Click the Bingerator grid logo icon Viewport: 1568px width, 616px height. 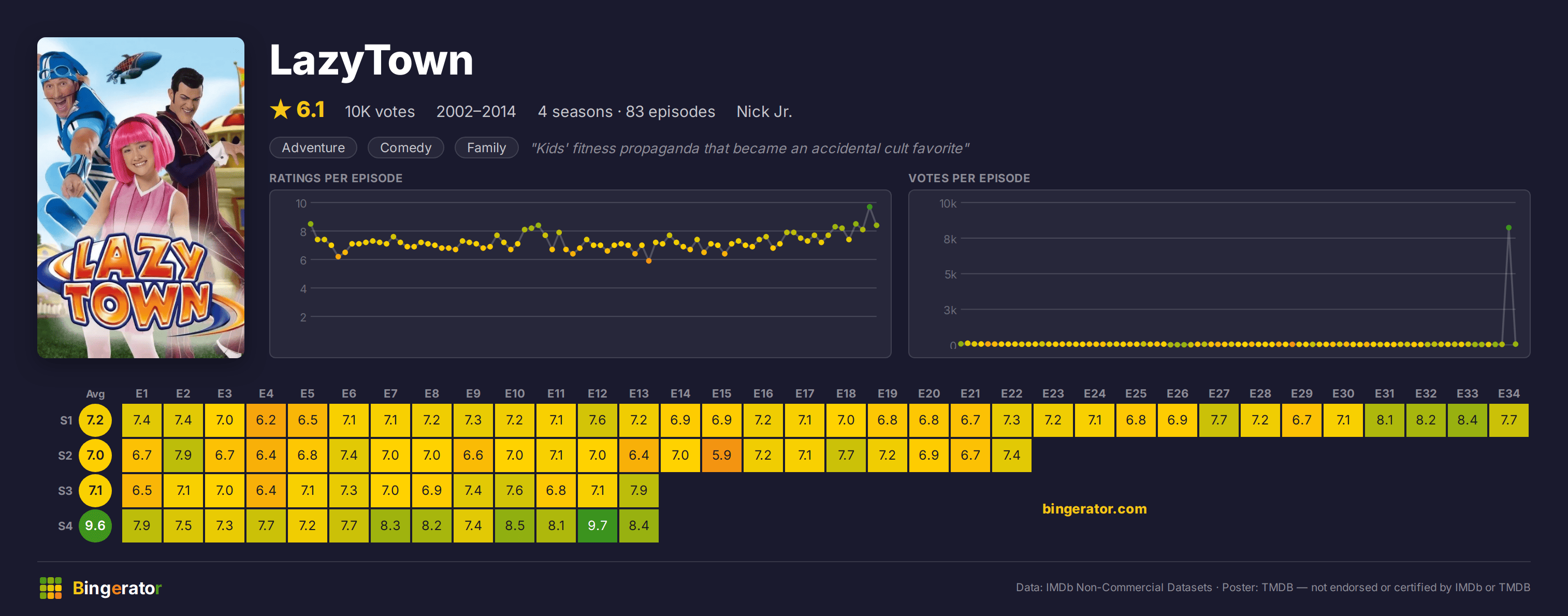(51, 588)
